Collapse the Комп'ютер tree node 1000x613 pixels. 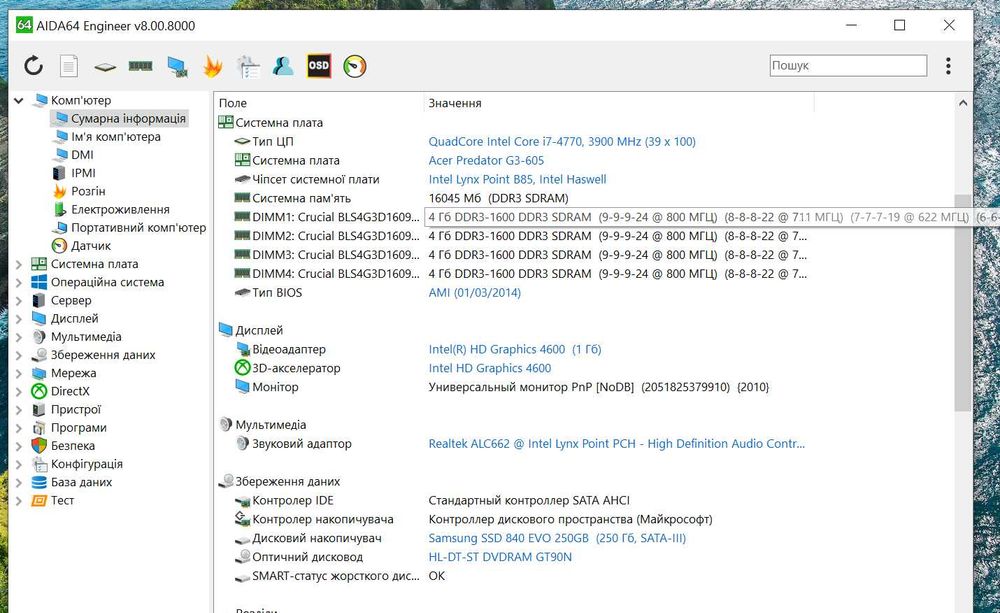tap(18, 101)
